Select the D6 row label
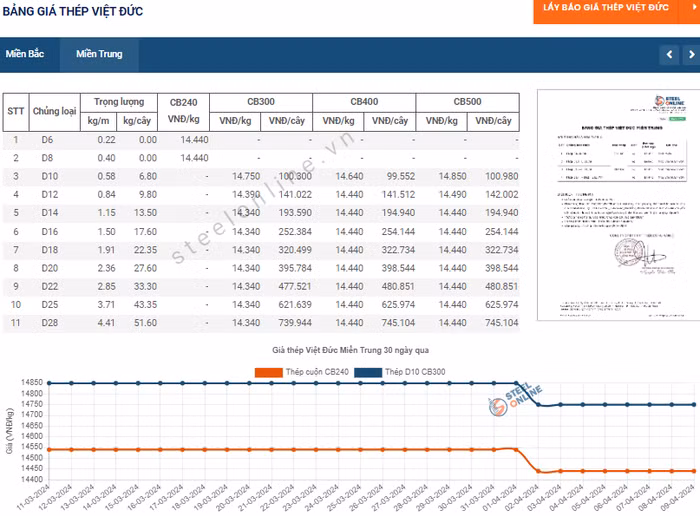This screenshot has height=516, width=700. point(47,140)
